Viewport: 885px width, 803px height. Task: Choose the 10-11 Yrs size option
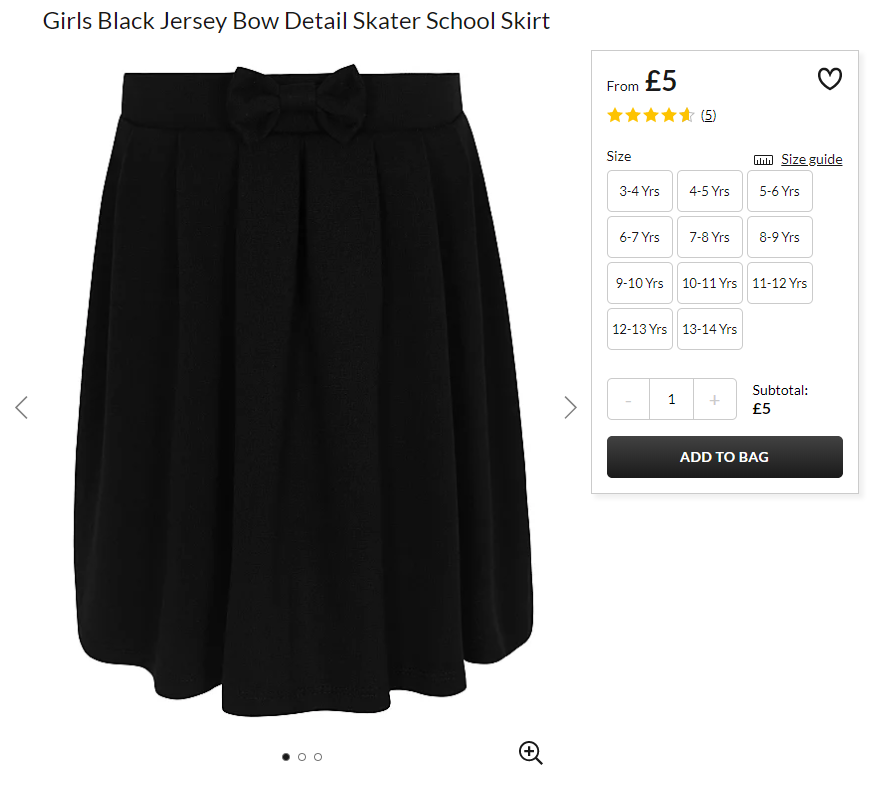(709, 283)
